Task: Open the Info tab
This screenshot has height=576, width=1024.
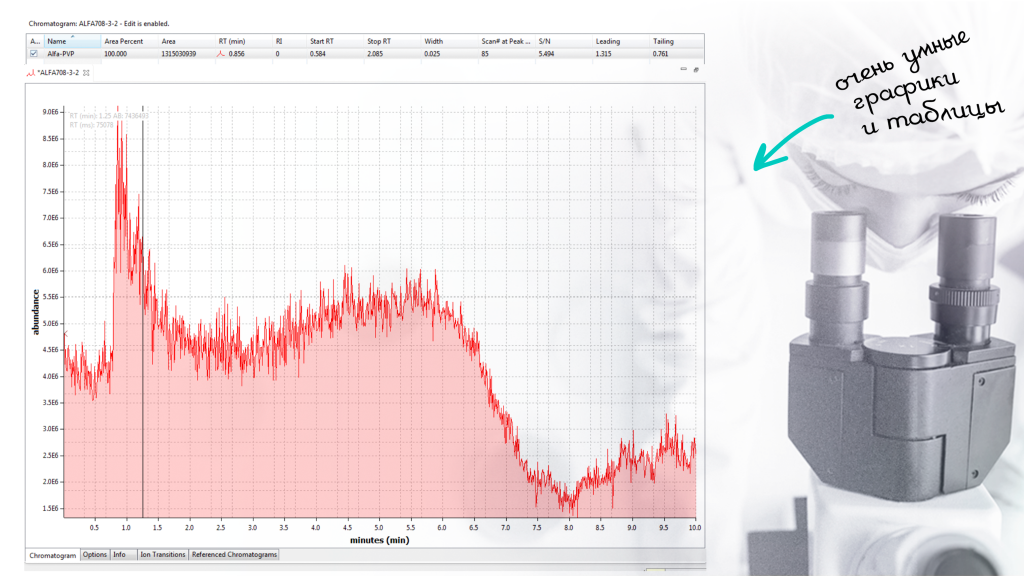Action: coord(119,554)
